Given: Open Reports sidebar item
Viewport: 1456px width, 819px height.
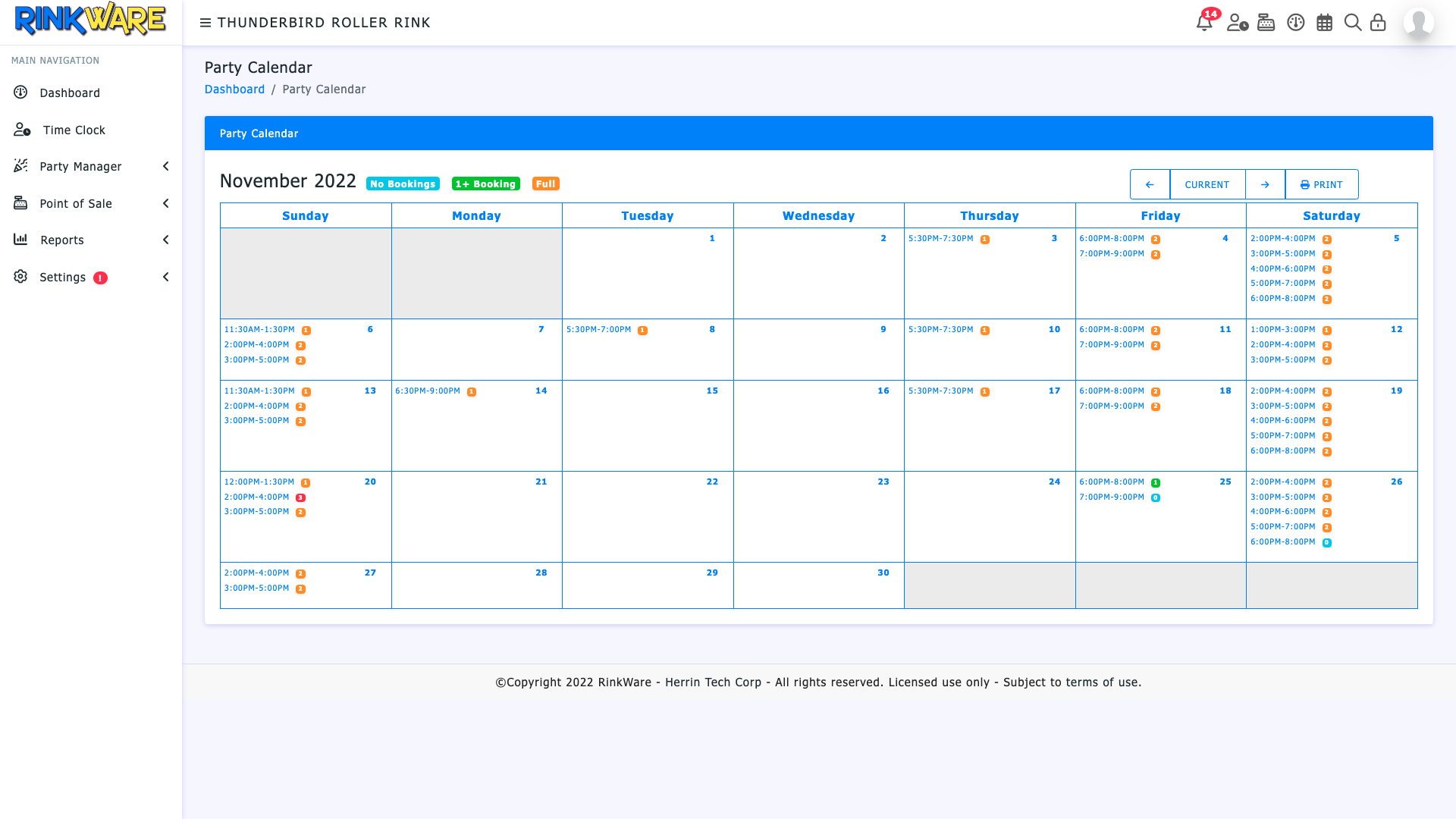Looking at the screenshot, I should [x=62, y=240].
